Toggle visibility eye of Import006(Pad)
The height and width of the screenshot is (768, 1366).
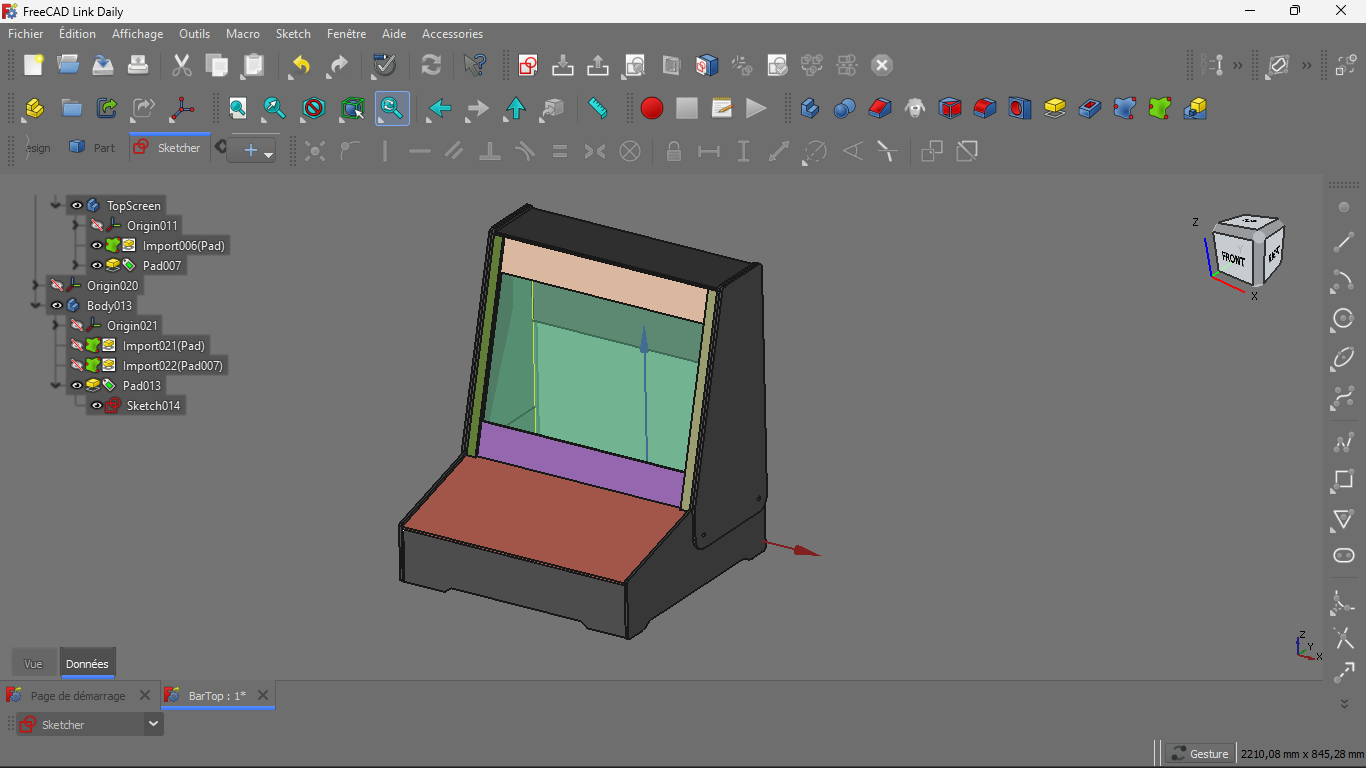pos(97,245)
